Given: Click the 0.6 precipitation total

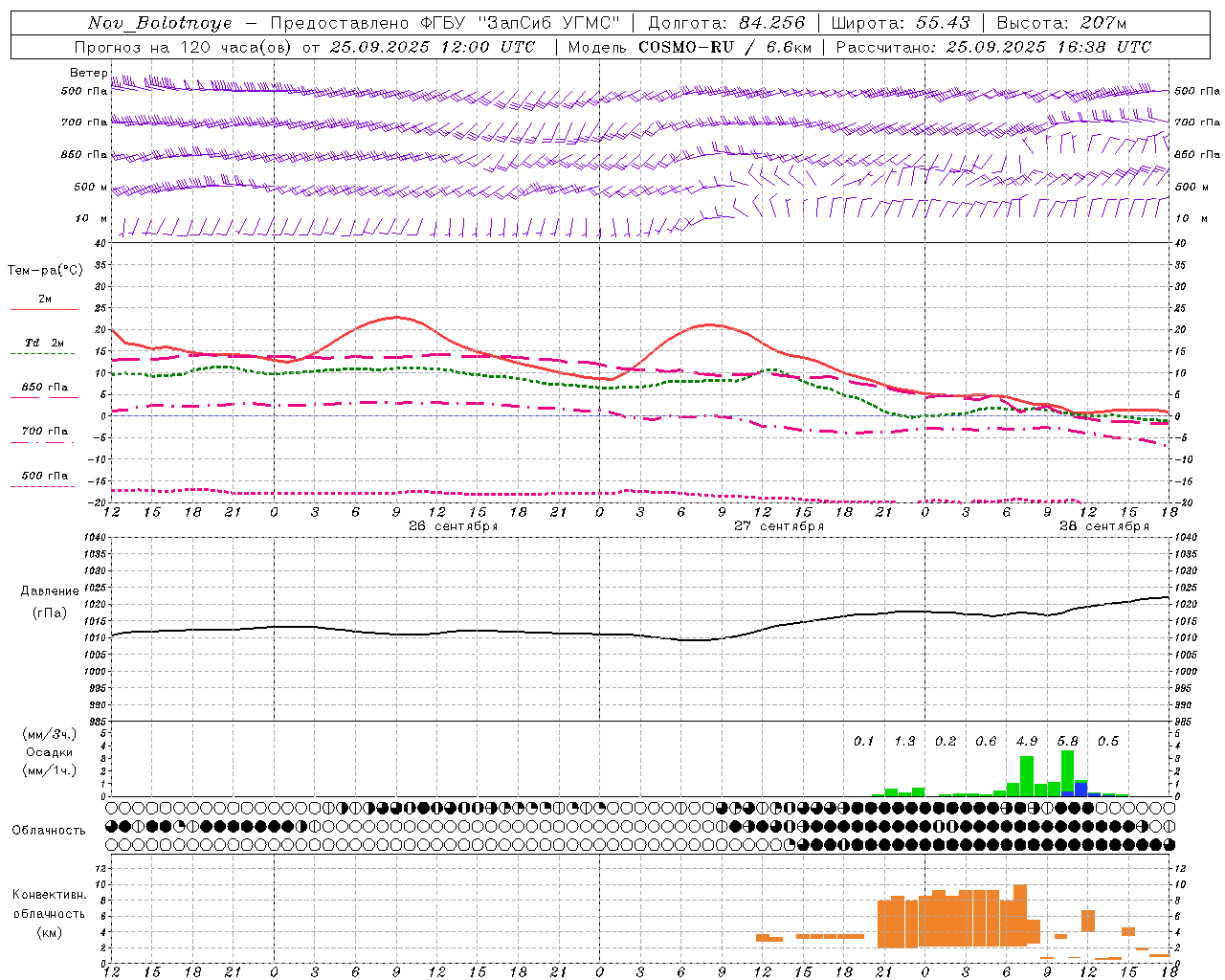Looking at the screenshot, I should [x=986, y=742].
